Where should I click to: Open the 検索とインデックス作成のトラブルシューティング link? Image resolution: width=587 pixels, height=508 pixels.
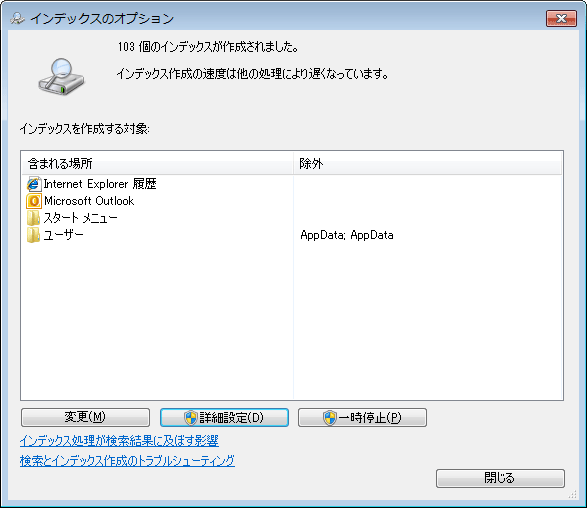pyautogui.click(x=127, y=460)
